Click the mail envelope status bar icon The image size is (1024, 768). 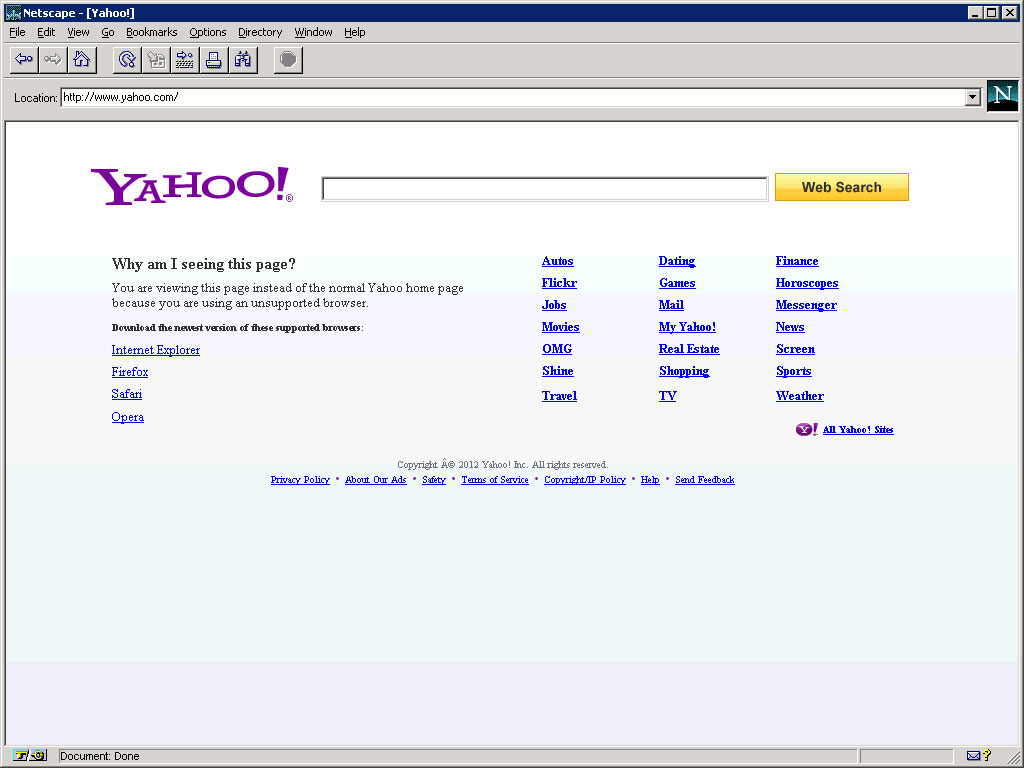pos(973,756)
